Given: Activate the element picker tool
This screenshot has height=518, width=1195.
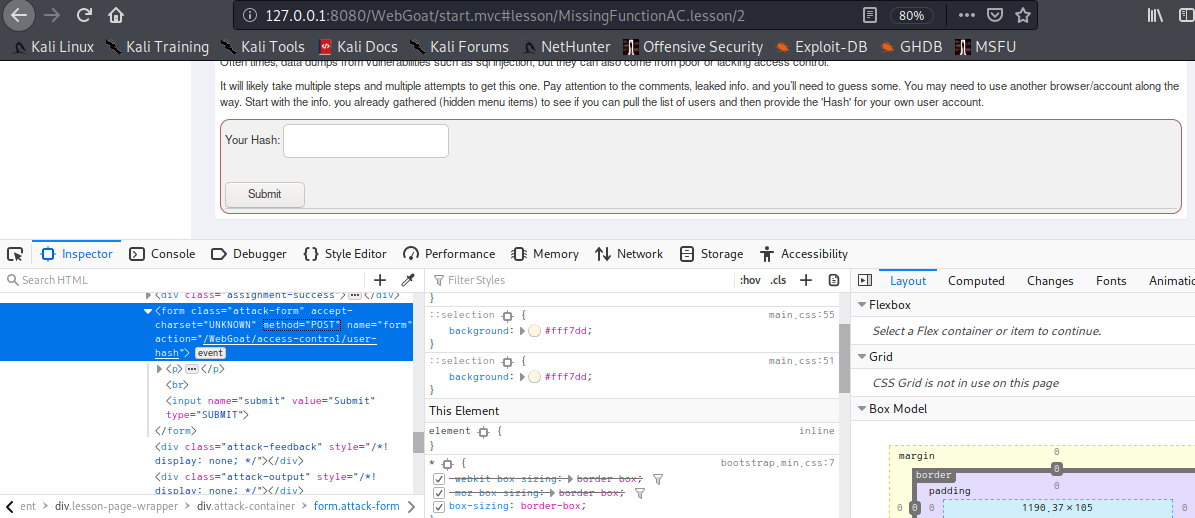Looking at the screenshot, I should click(x=15, y=254).
